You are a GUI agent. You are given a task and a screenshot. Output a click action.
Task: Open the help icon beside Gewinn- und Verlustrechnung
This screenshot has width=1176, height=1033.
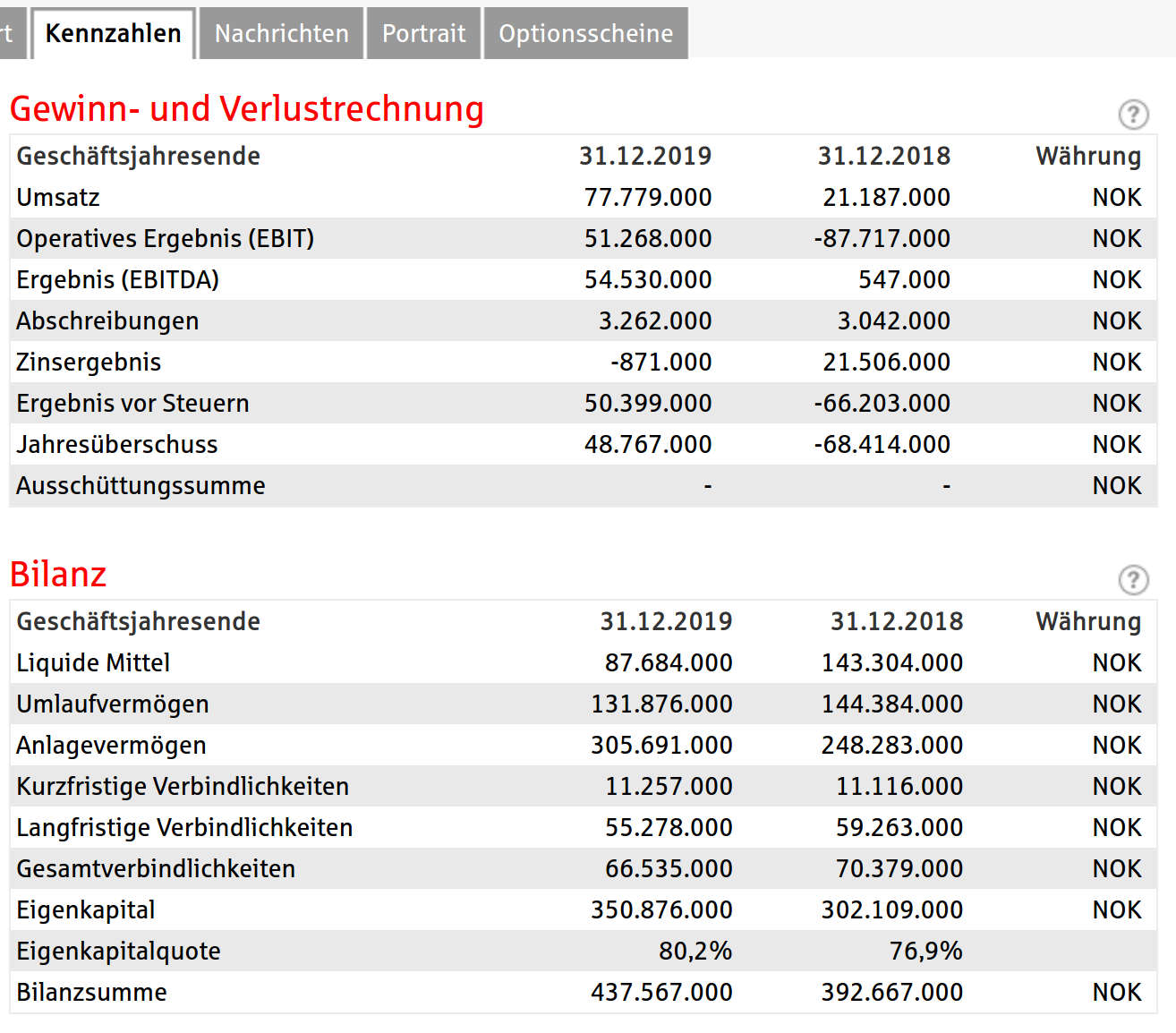pyautogui.click(x=1134, y=115)
